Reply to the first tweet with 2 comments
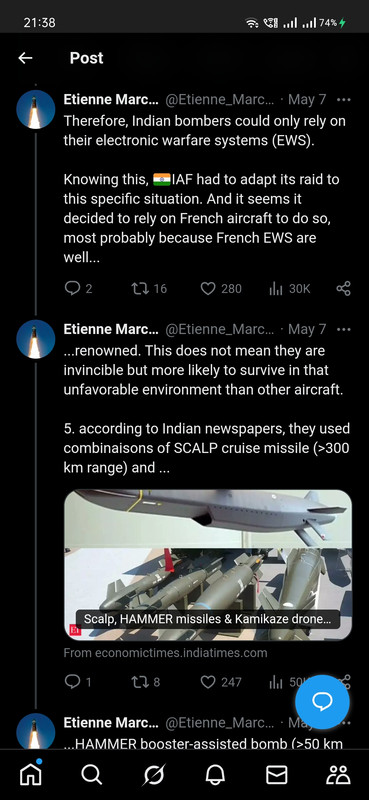Image resolution: width=369 pixels, height=800 pixels. pos(78,289)
